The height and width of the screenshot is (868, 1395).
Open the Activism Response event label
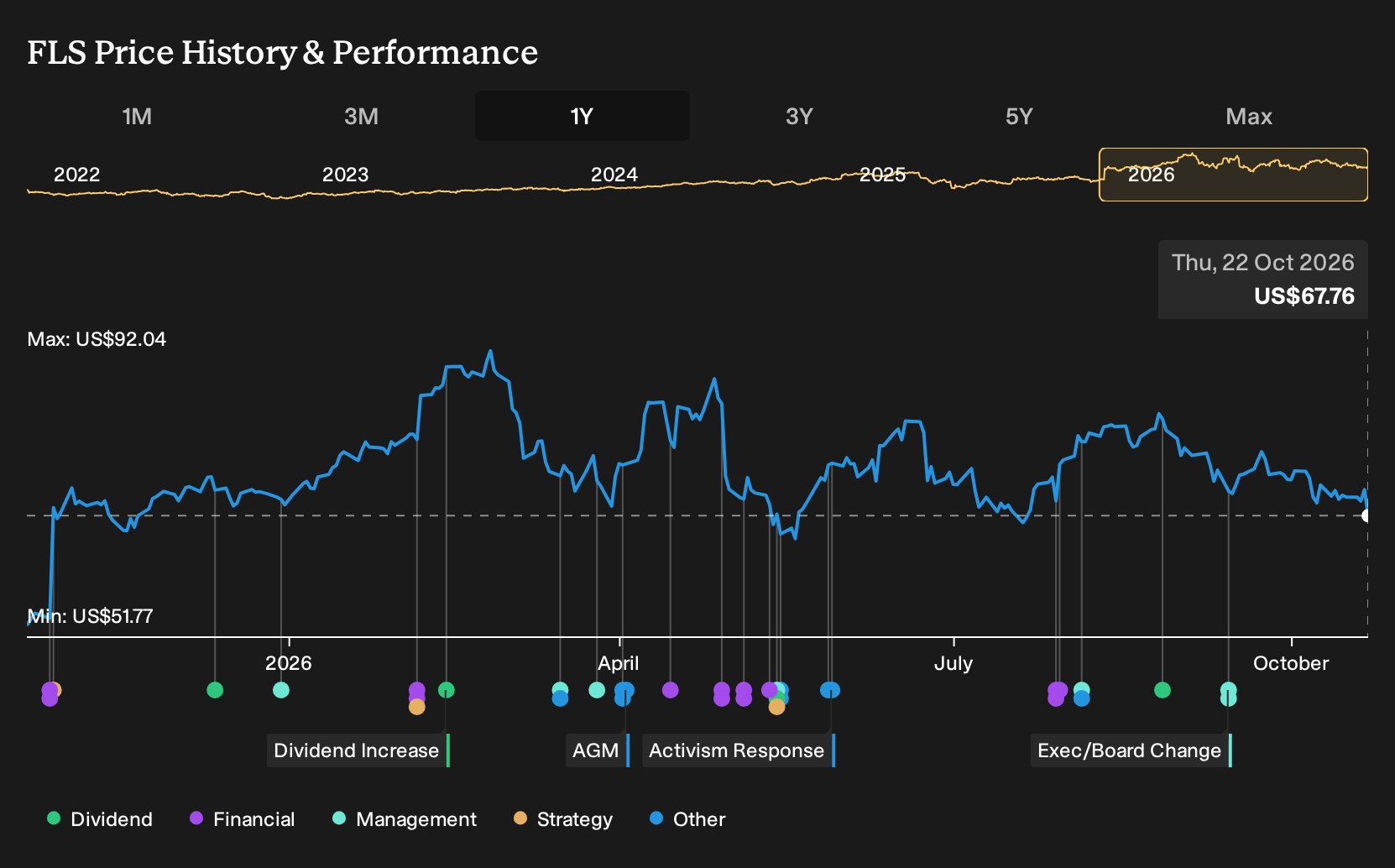pyautogui.click(x=739, y=750)
